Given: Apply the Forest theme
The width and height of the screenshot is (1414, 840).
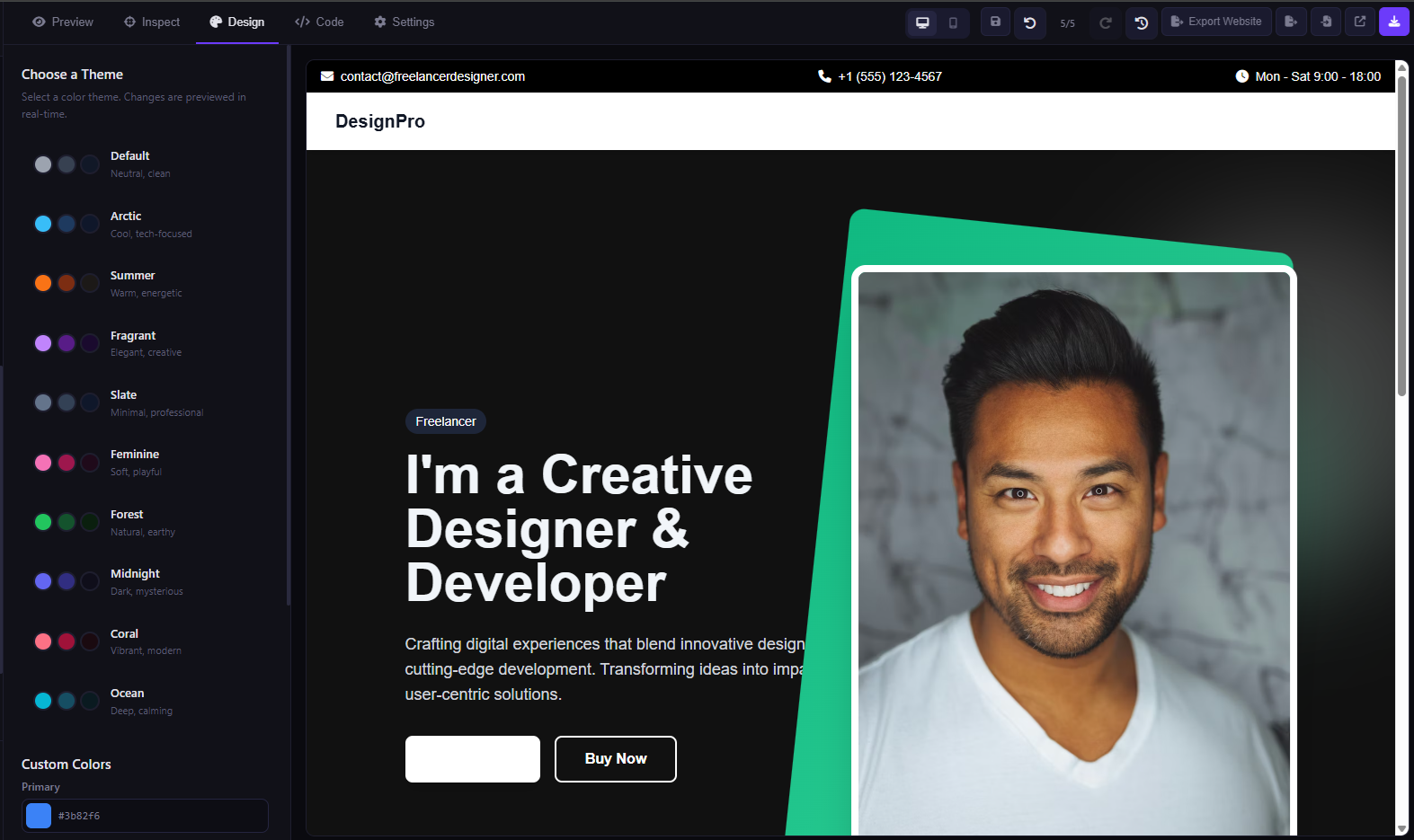Looking at the screenshot, I should [x=144, y=523].
